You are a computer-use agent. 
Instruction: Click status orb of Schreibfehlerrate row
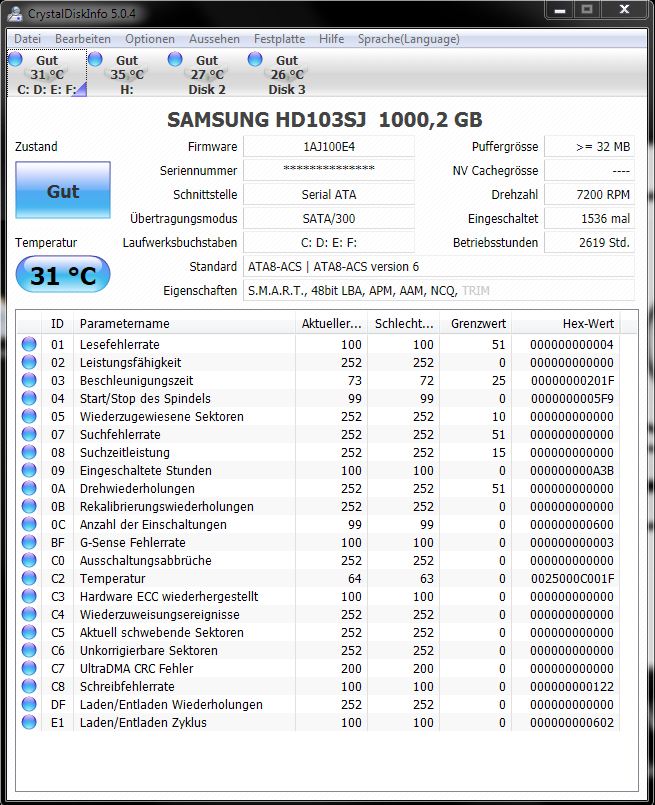pyautogui.click(x=29, y=685)
